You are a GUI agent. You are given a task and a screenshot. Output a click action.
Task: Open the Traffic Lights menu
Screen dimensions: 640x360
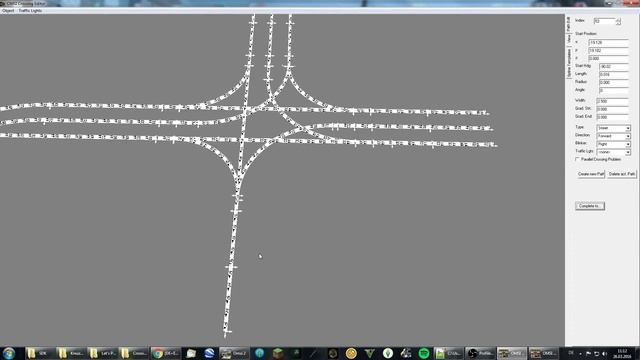30,11
